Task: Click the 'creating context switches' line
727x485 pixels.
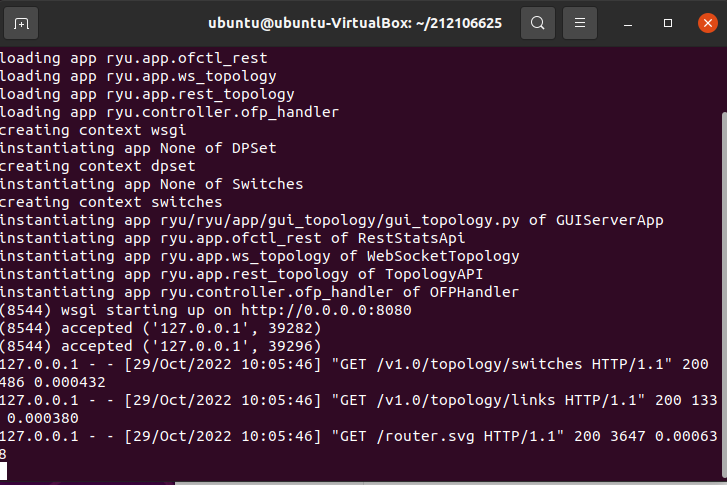Action: pos(110,202)
